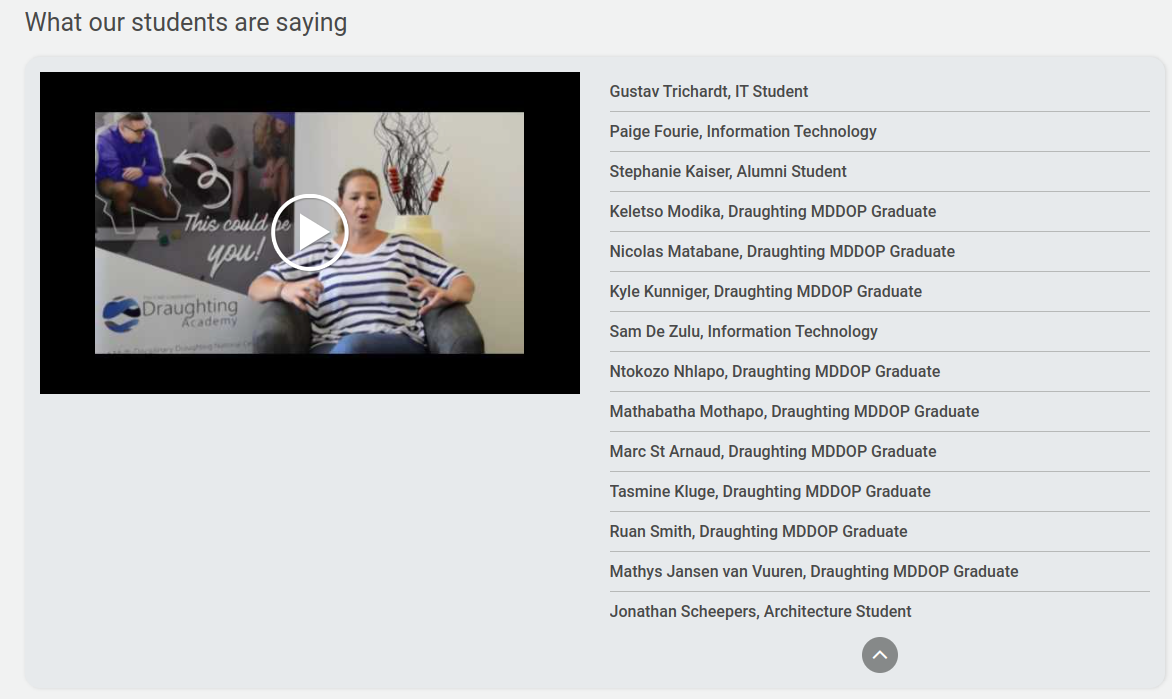
Task: Choose Stephanie Kaiser, Alumni Student
Action: (x=728, y=172)
